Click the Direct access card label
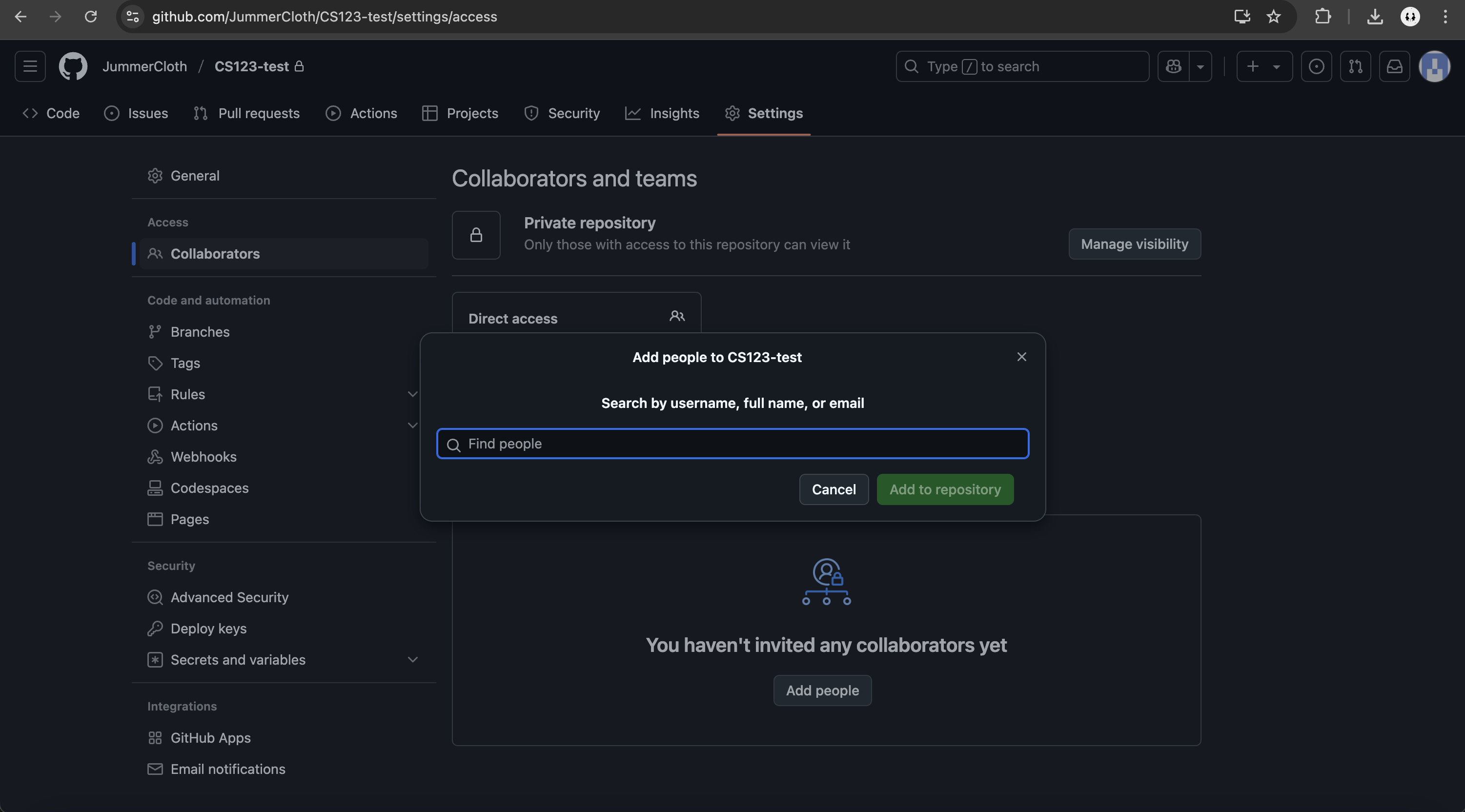Screen dimensions: 1465x812 tap(513, 319)
